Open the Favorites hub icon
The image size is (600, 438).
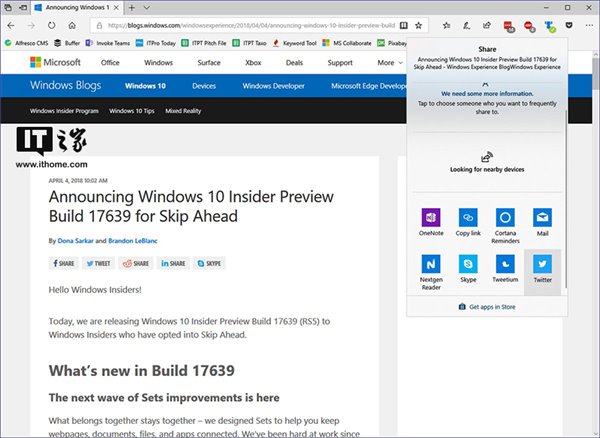click(446, 26)
